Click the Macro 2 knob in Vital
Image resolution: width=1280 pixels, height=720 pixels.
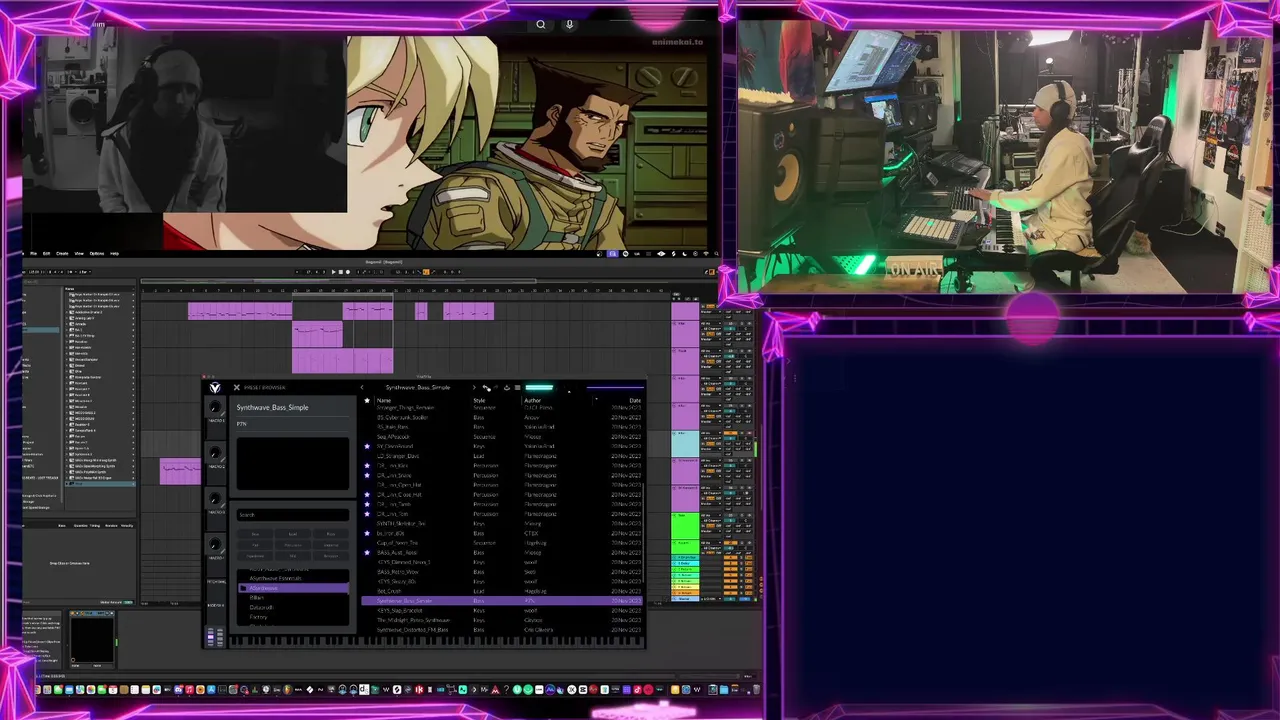(x=215, y=452)
